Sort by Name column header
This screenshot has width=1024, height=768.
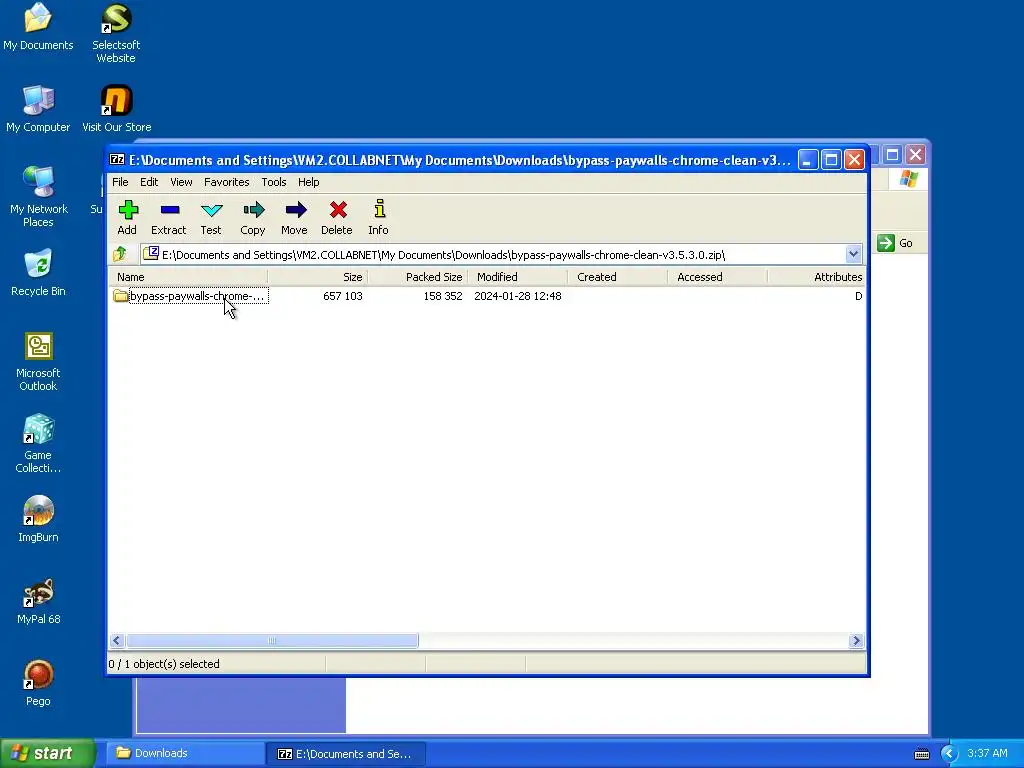[187, 277]
